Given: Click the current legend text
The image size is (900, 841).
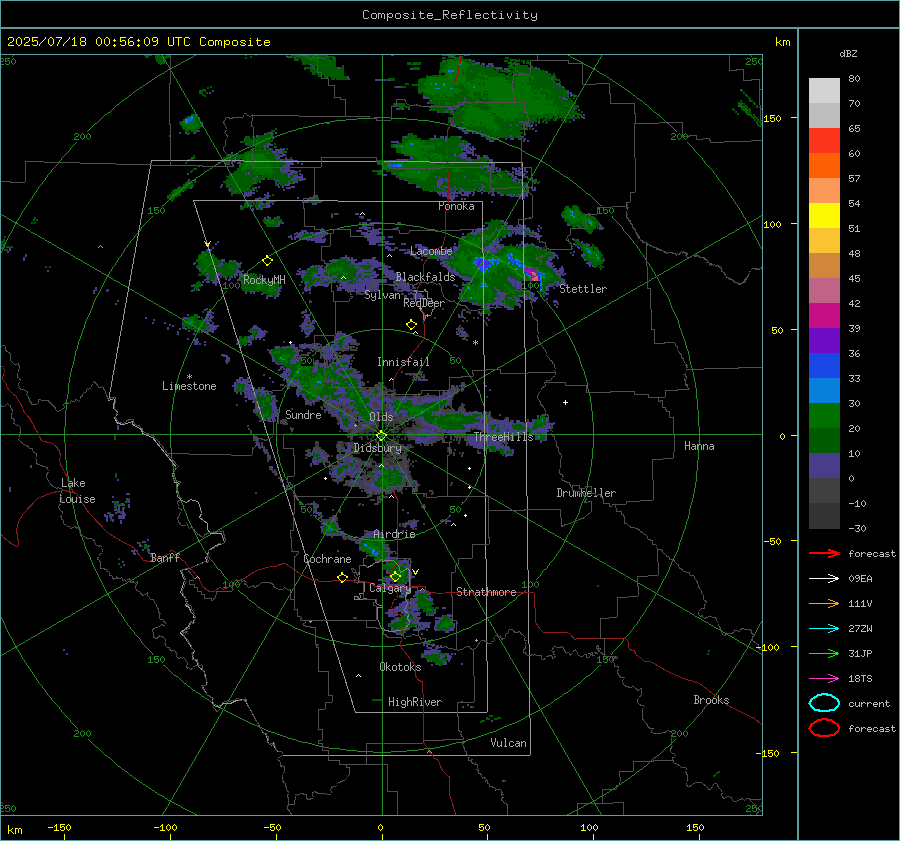Looking at the screenshot, I should pos(869,704).
